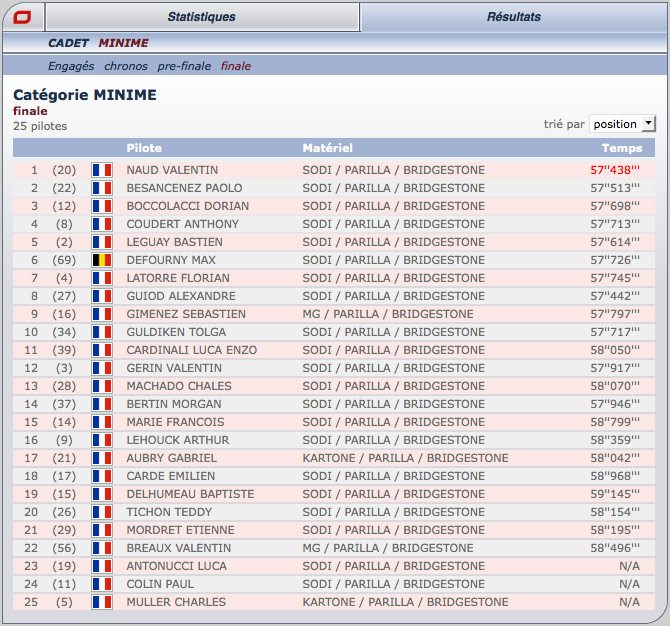Click the French flag next to AUBRY GABRIEL
The width and height of the screenshot is (670, 626).
tap(102, 458)
